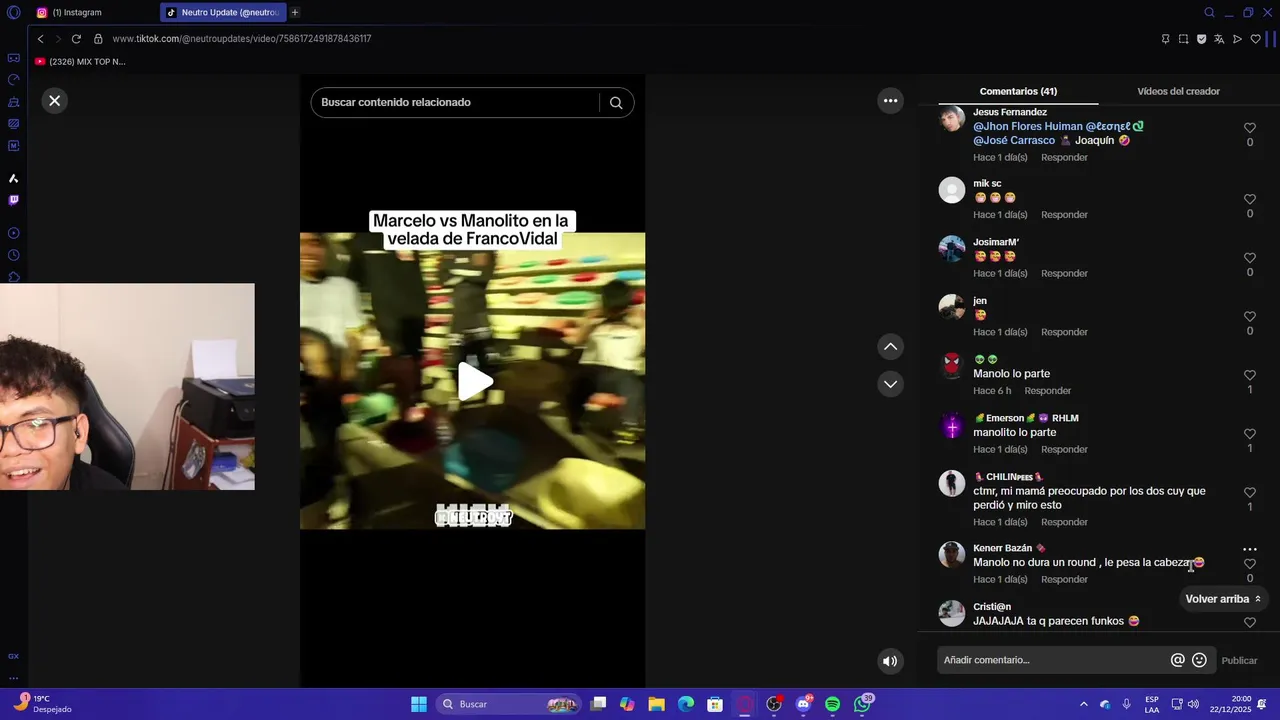Click the pinboard pin icon in address bar
Image resolution: width=1280 pixels, height=720 pixels.
click(1165, 39)
